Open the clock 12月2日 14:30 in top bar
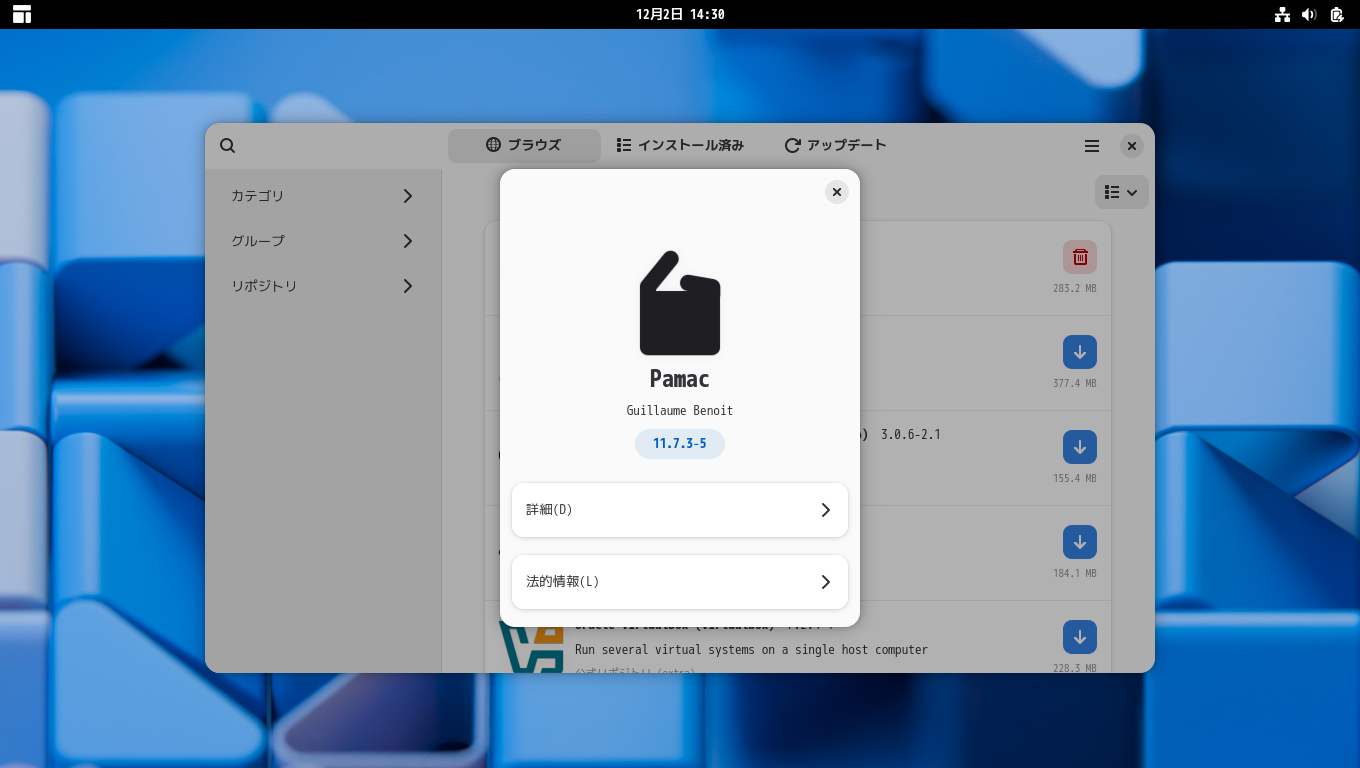 point(680,14)
